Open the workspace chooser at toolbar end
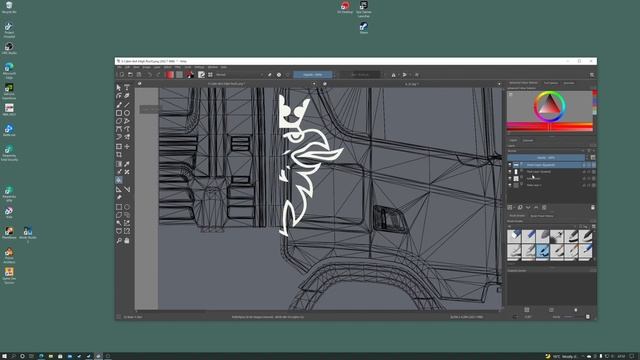The image size is (640, 360). (x=591, y=75)
